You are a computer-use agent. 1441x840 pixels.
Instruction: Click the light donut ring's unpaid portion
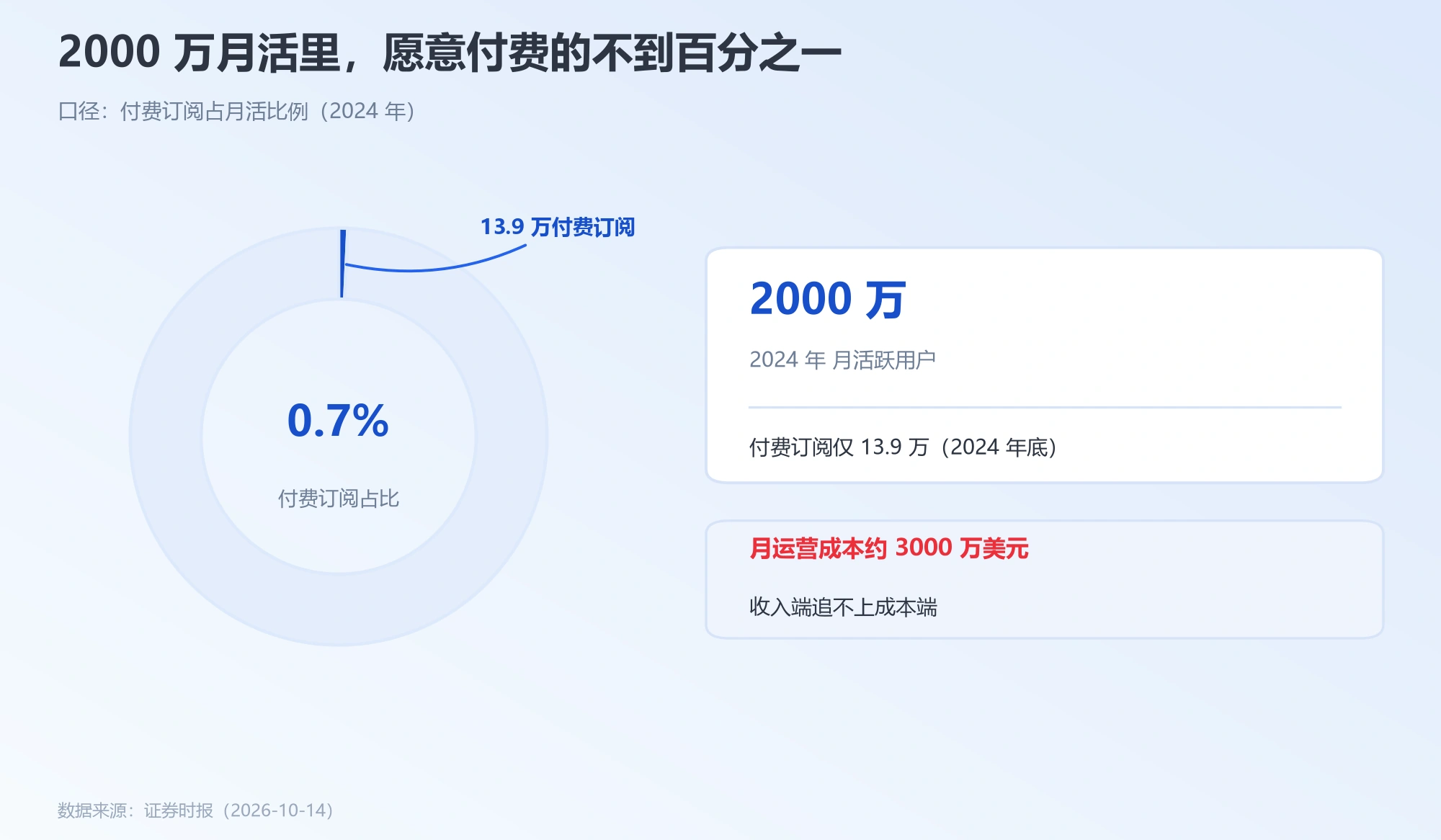pyautogui.click(x=339, y=609)
